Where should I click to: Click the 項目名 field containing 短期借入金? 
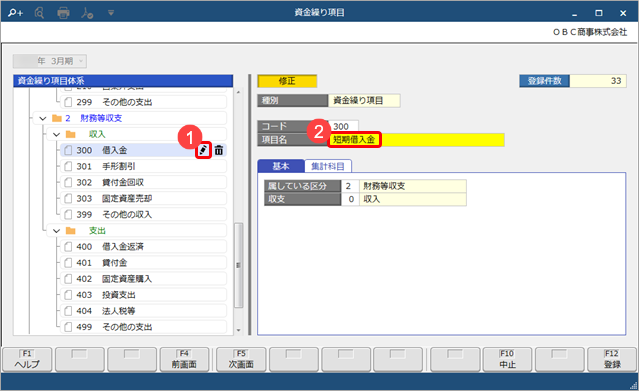(x=416, y=139)
